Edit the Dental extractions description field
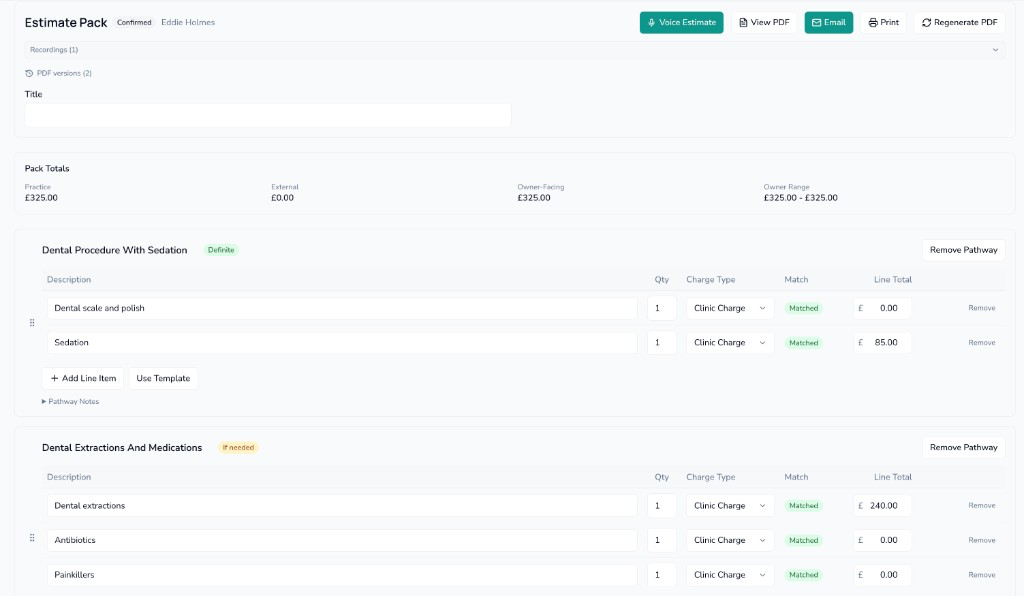Viewport: 1024px width, 596px height. click(342, 506)
